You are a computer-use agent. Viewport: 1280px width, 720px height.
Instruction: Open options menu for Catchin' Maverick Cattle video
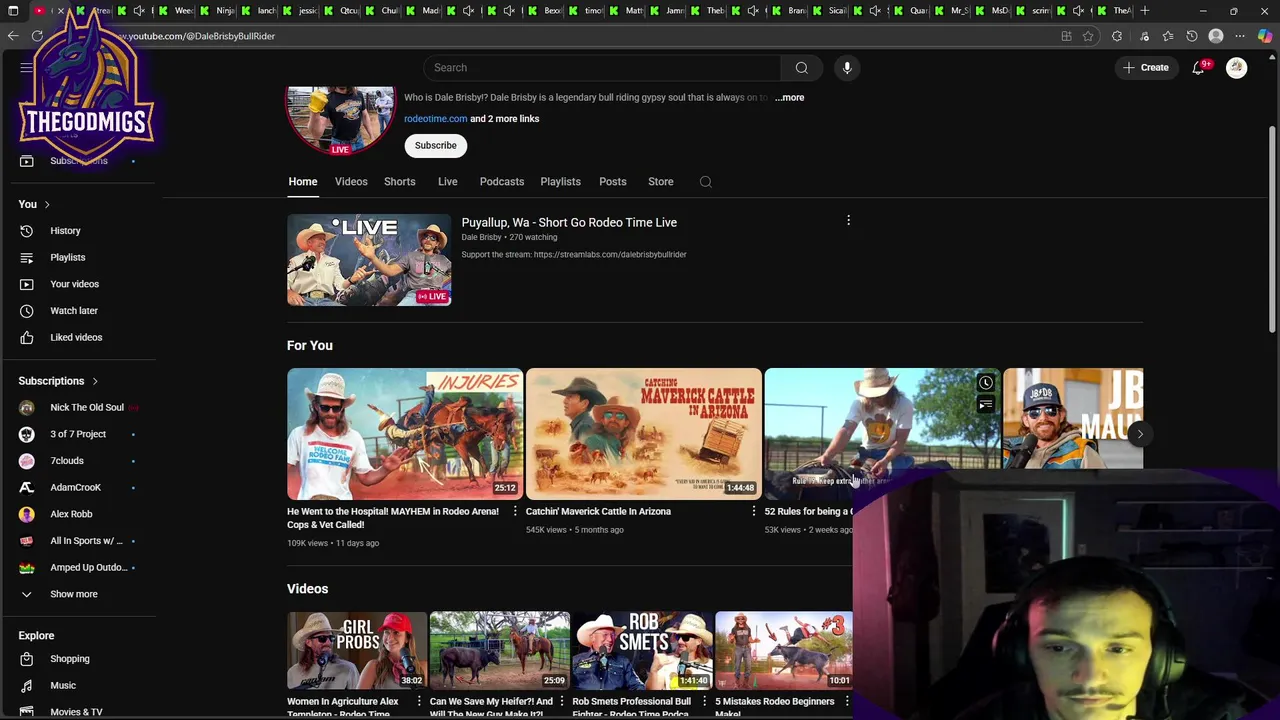(x=754, y=511)
